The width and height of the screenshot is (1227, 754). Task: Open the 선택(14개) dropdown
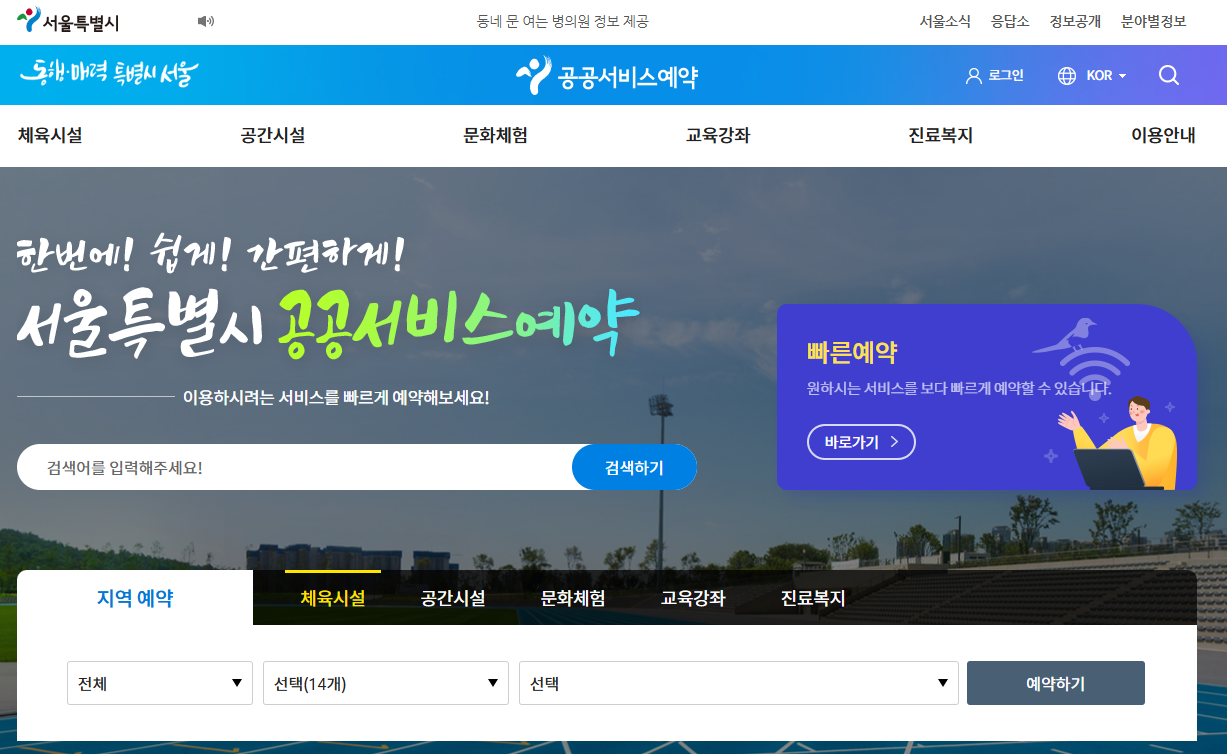coord(386,683)
